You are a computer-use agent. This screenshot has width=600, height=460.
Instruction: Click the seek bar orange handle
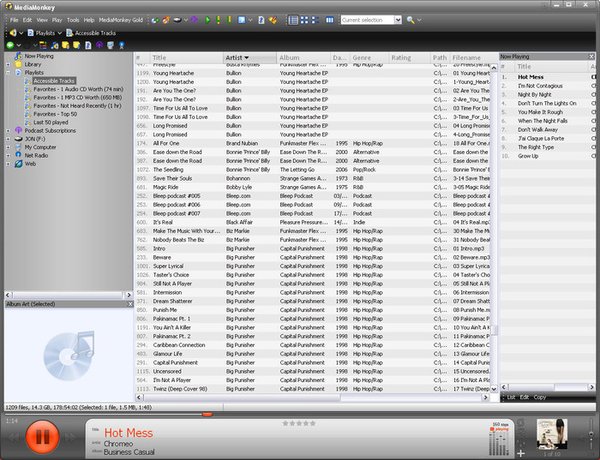pyautogui.click(x=207, y=414)
